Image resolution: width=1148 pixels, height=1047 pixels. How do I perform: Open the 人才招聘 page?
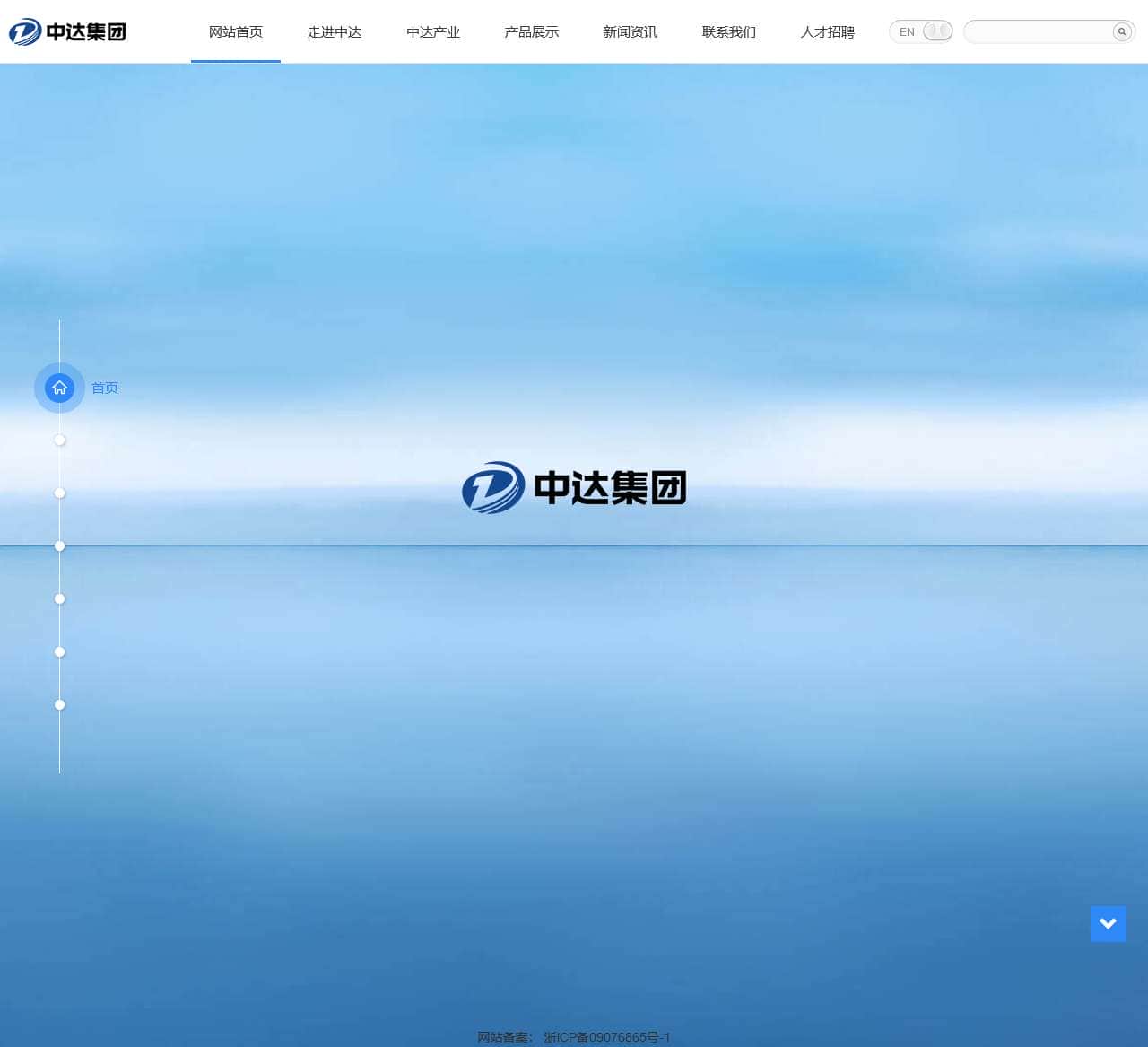(827, 31)
